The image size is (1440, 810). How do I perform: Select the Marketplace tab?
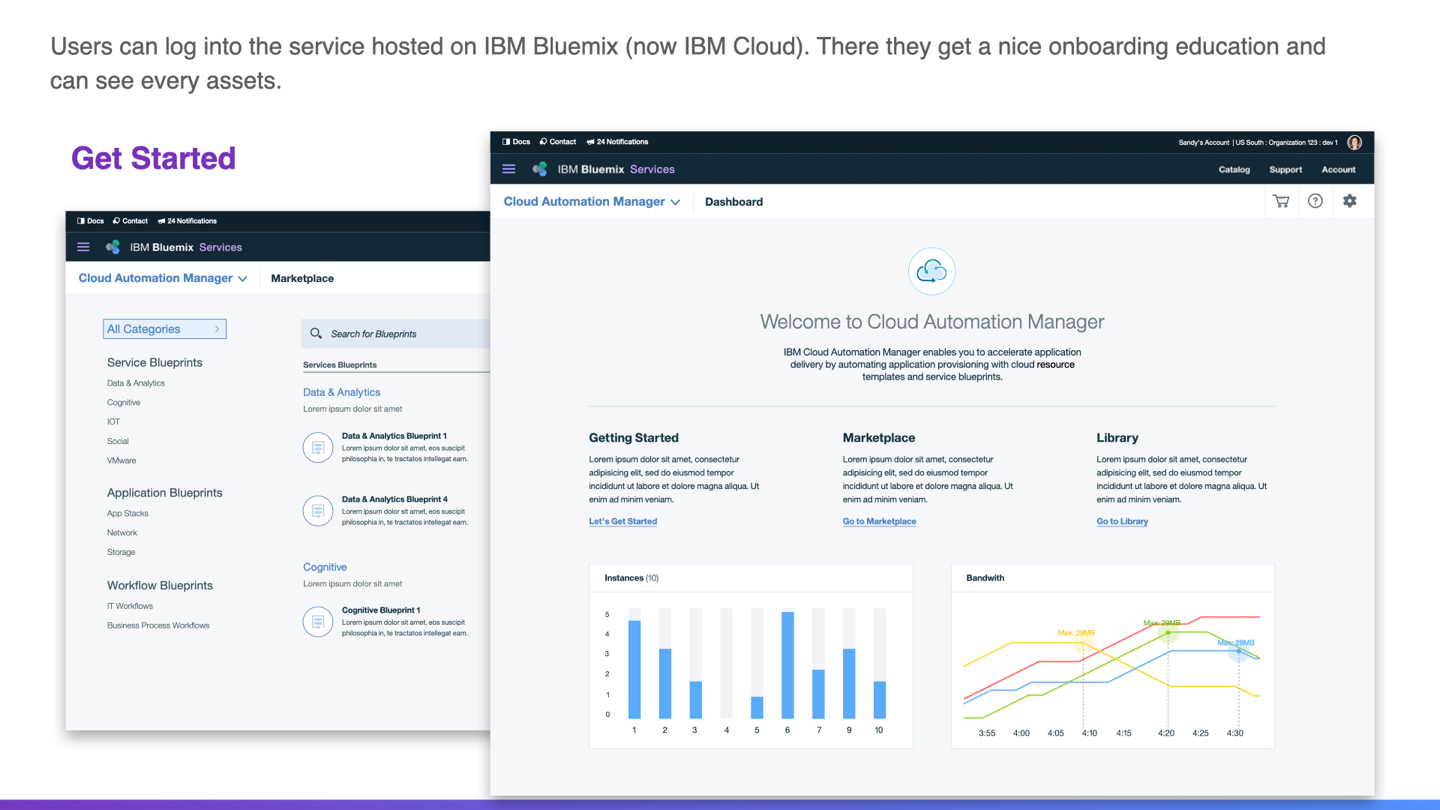[302, 278]
